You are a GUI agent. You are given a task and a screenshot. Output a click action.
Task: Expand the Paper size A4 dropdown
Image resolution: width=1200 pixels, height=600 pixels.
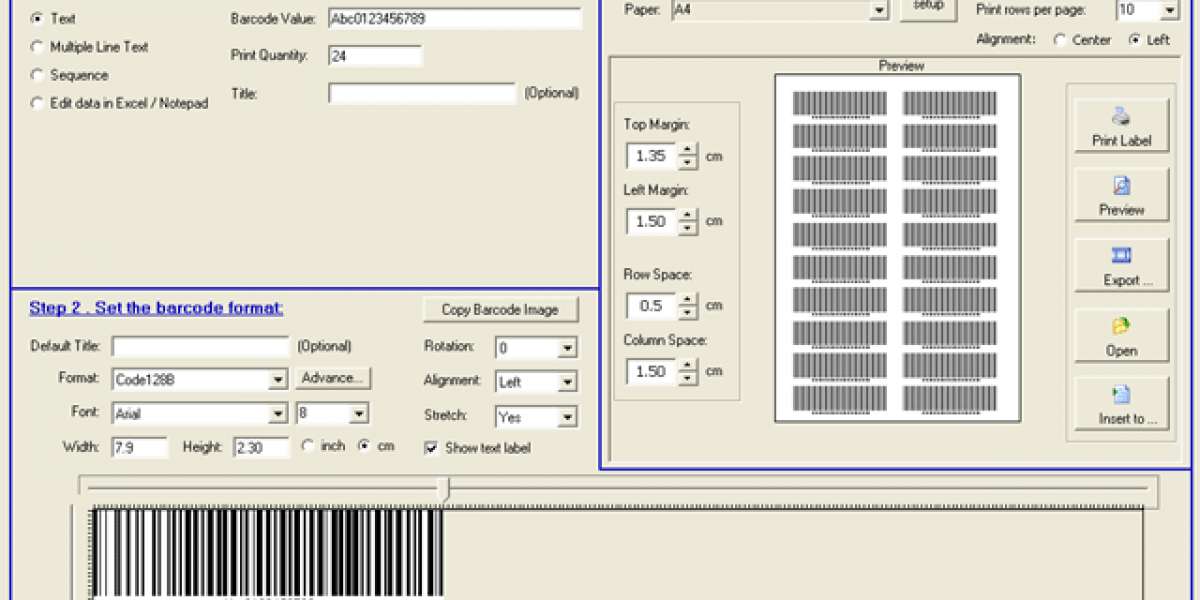[879, 10]
